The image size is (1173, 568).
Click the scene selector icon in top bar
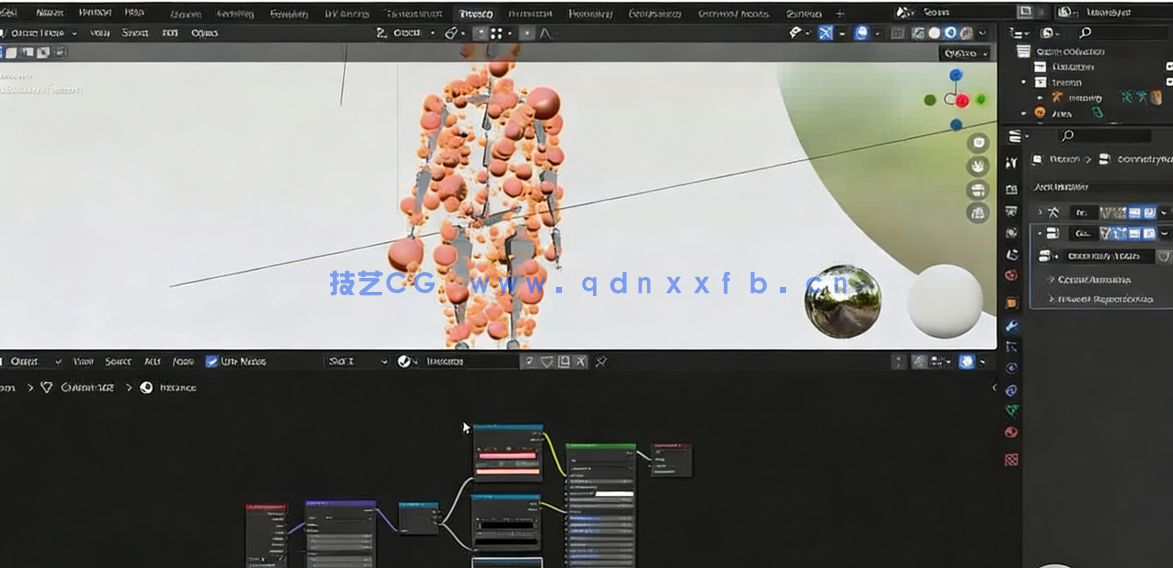click(x=906, y=13)
